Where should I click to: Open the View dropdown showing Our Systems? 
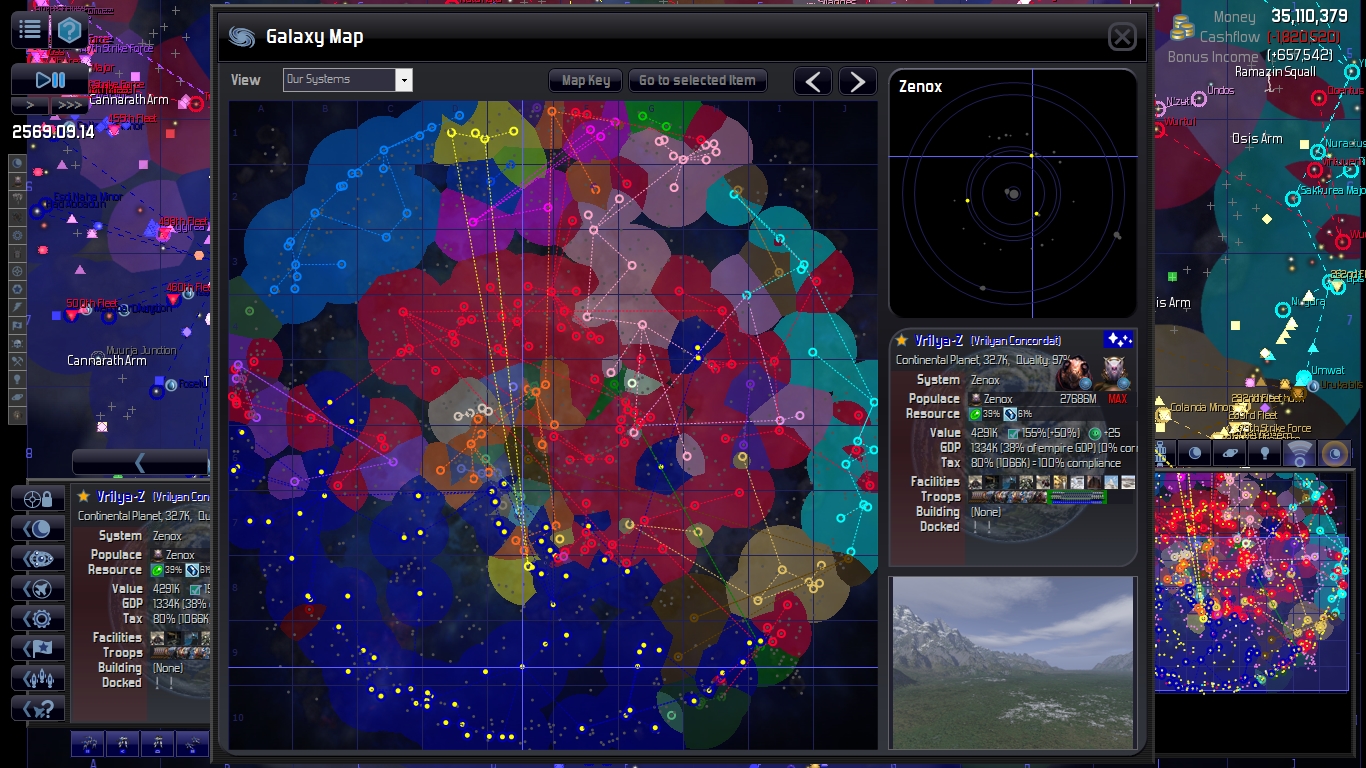tap(348, 80)
